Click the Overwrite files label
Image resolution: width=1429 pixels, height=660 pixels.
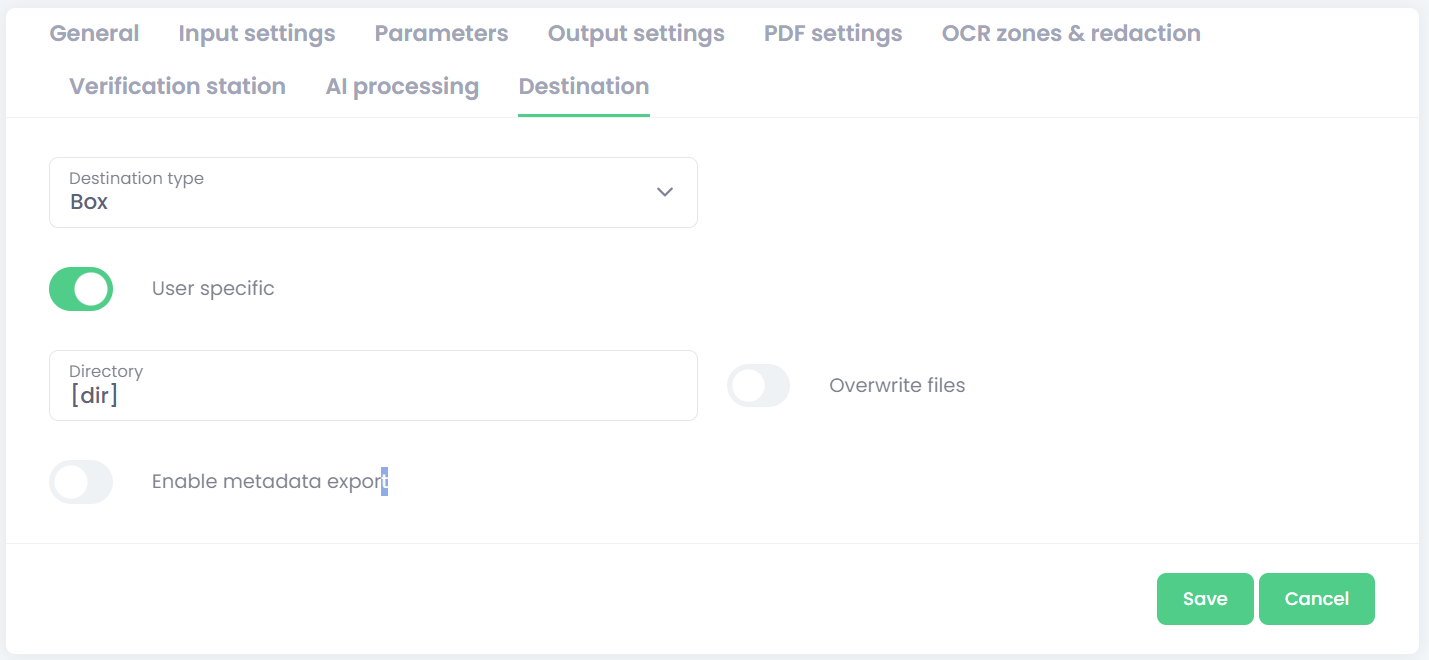click(896, 386)
